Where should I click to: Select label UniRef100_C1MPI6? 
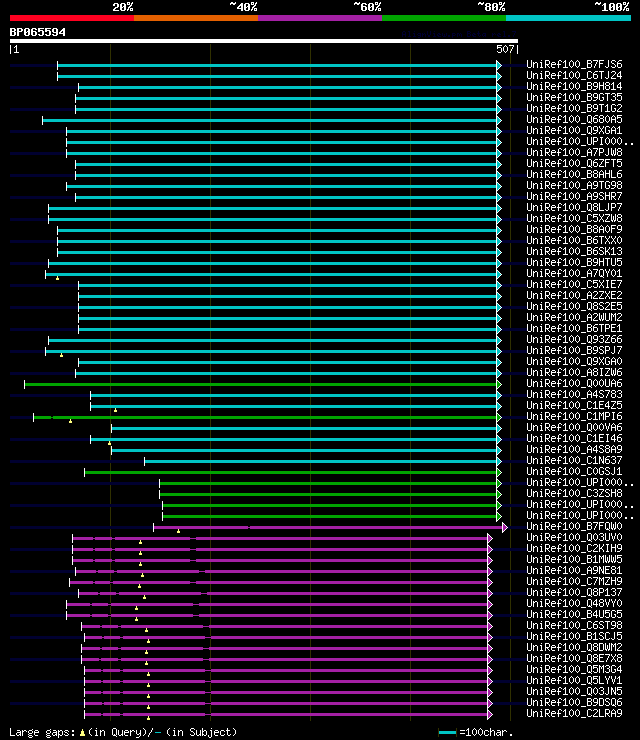574,416
